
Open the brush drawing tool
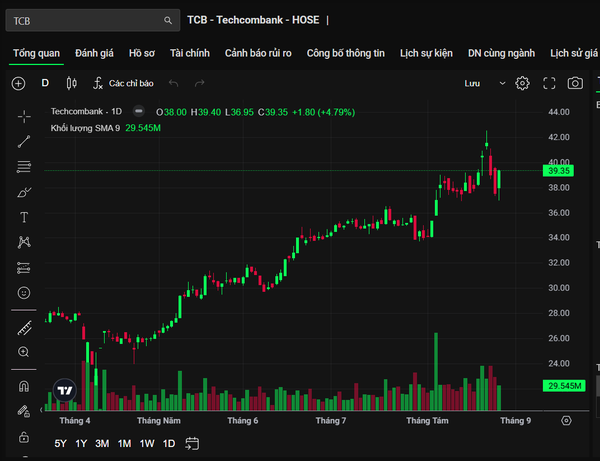pyautogui.click(x=24, y=192)
